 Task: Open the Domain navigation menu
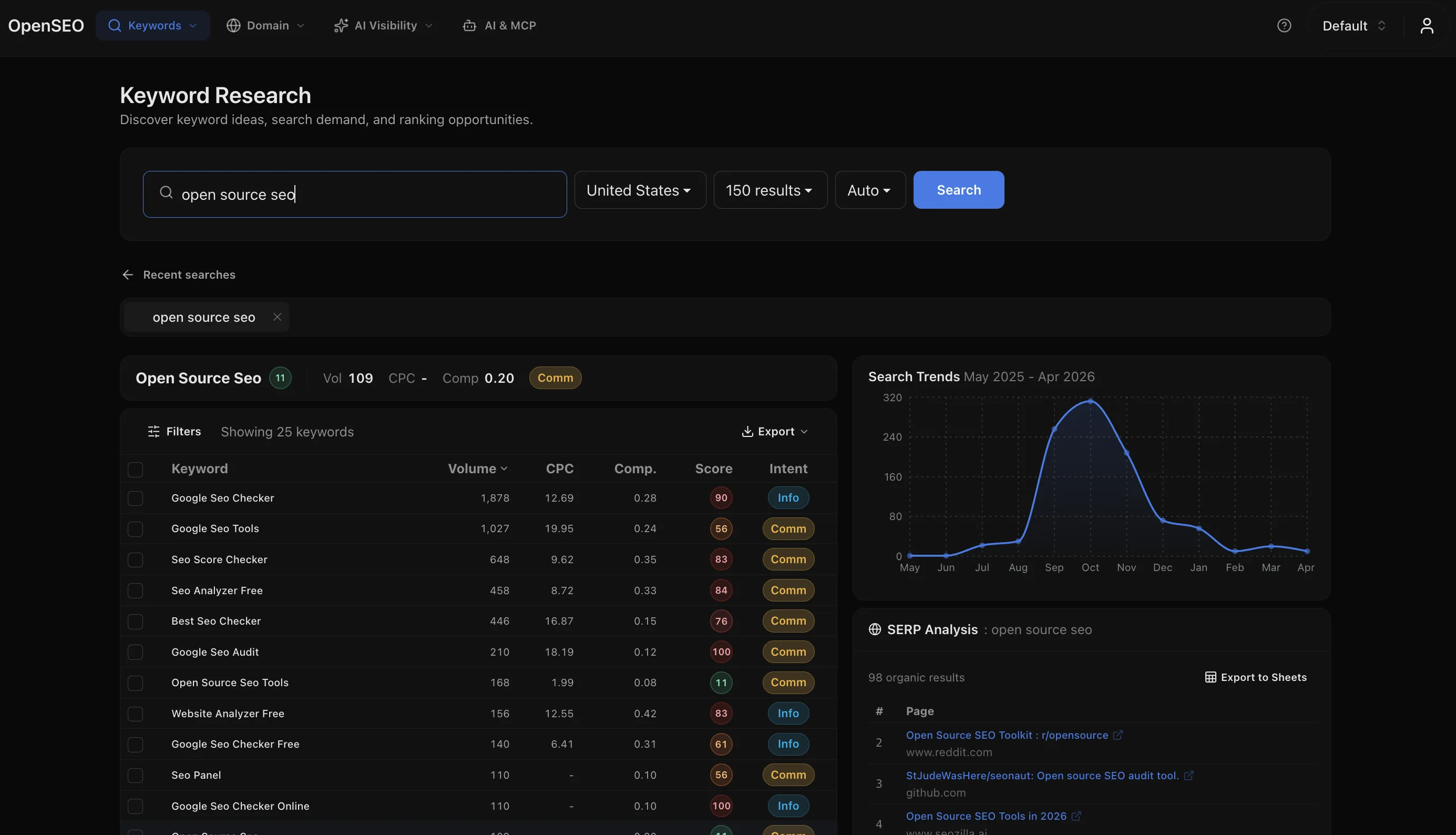265,26
